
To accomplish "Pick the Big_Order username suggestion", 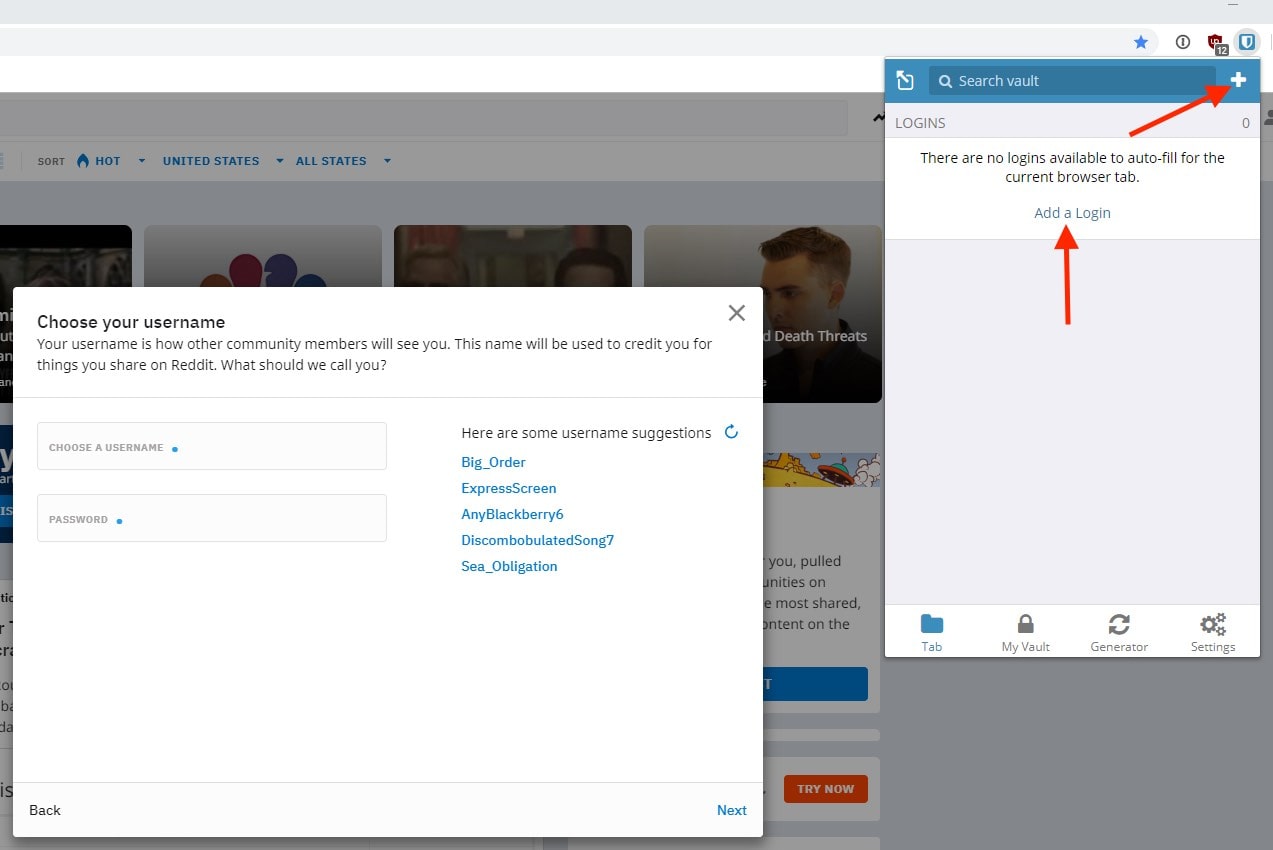I will pos(493,462).
